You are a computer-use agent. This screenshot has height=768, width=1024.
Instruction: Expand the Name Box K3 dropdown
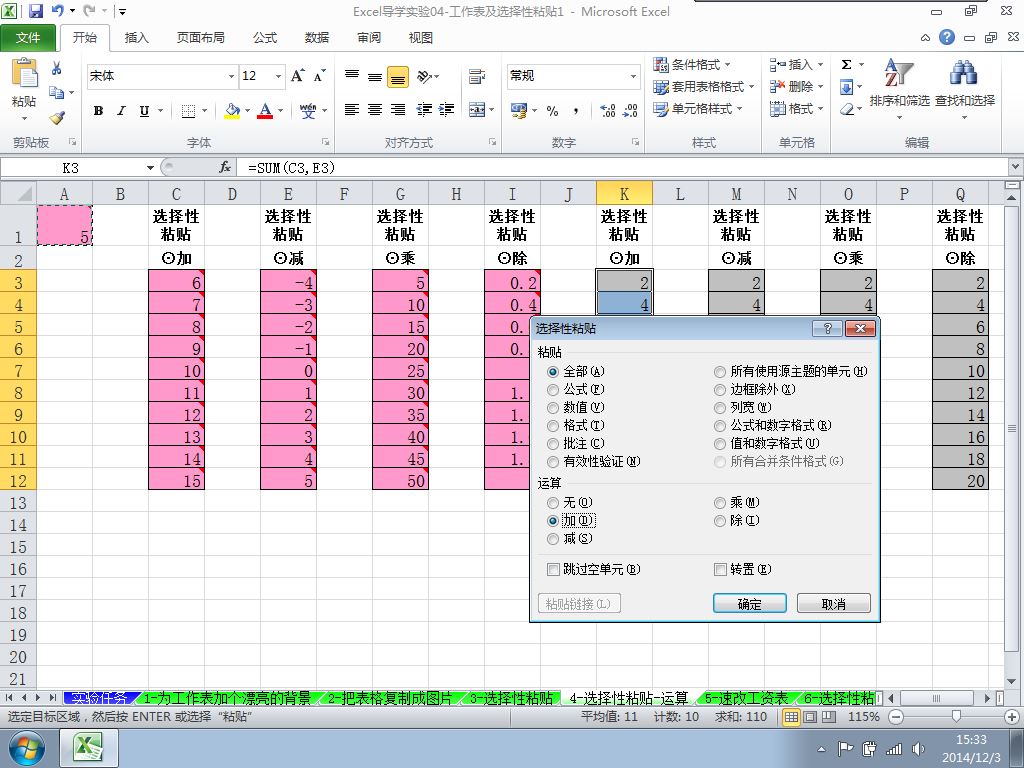coord(150,168)
